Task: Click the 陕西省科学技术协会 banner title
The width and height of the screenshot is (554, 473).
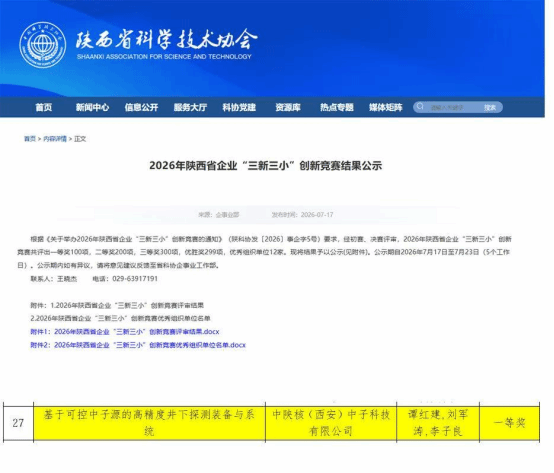Action: coord(166,39)
